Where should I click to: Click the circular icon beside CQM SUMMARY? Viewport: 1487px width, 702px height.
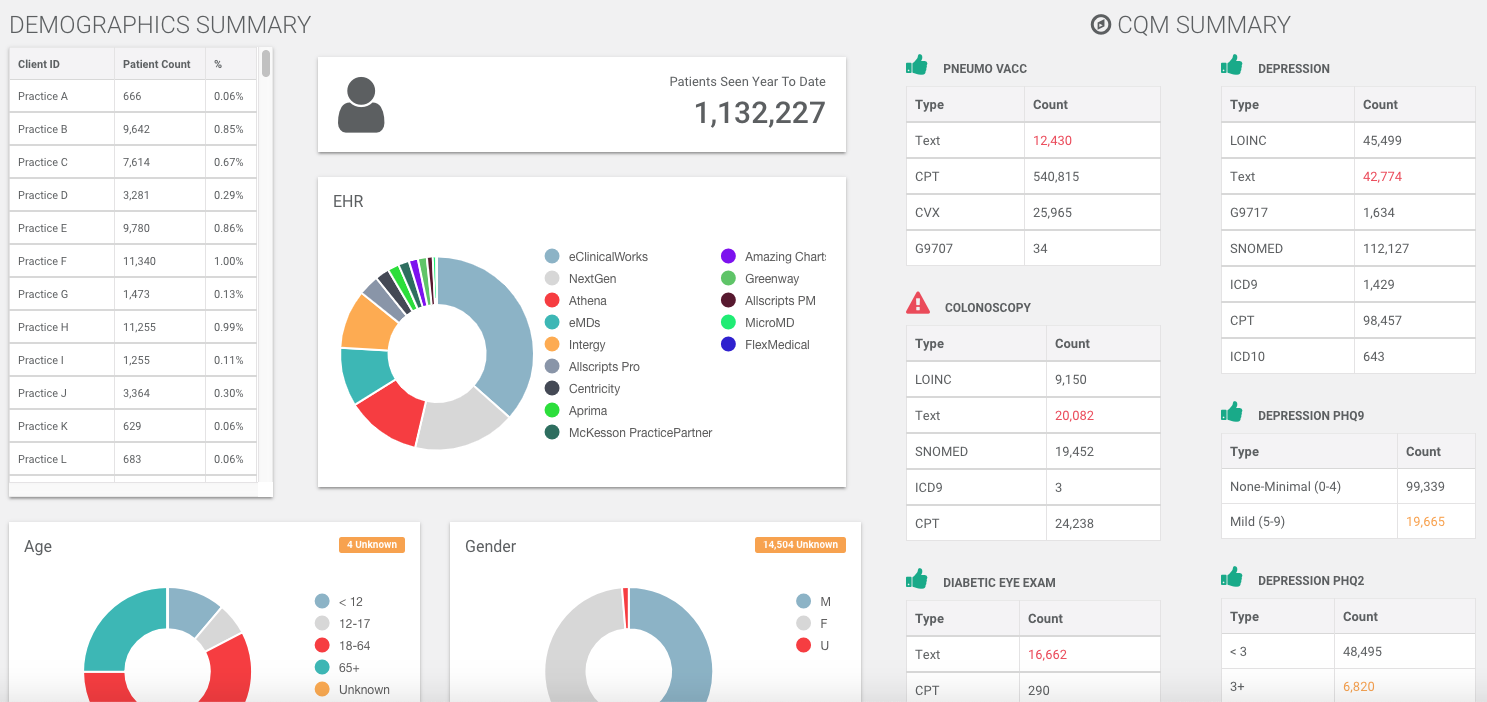(x=1098, y=24)
